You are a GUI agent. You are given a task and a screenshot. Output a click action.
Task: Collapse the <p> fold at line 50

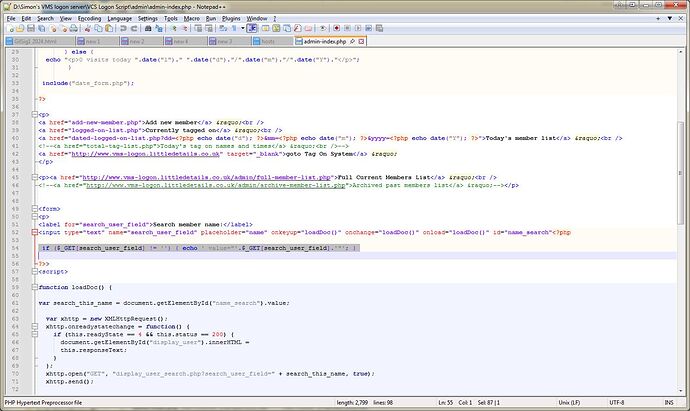[34, 217]
